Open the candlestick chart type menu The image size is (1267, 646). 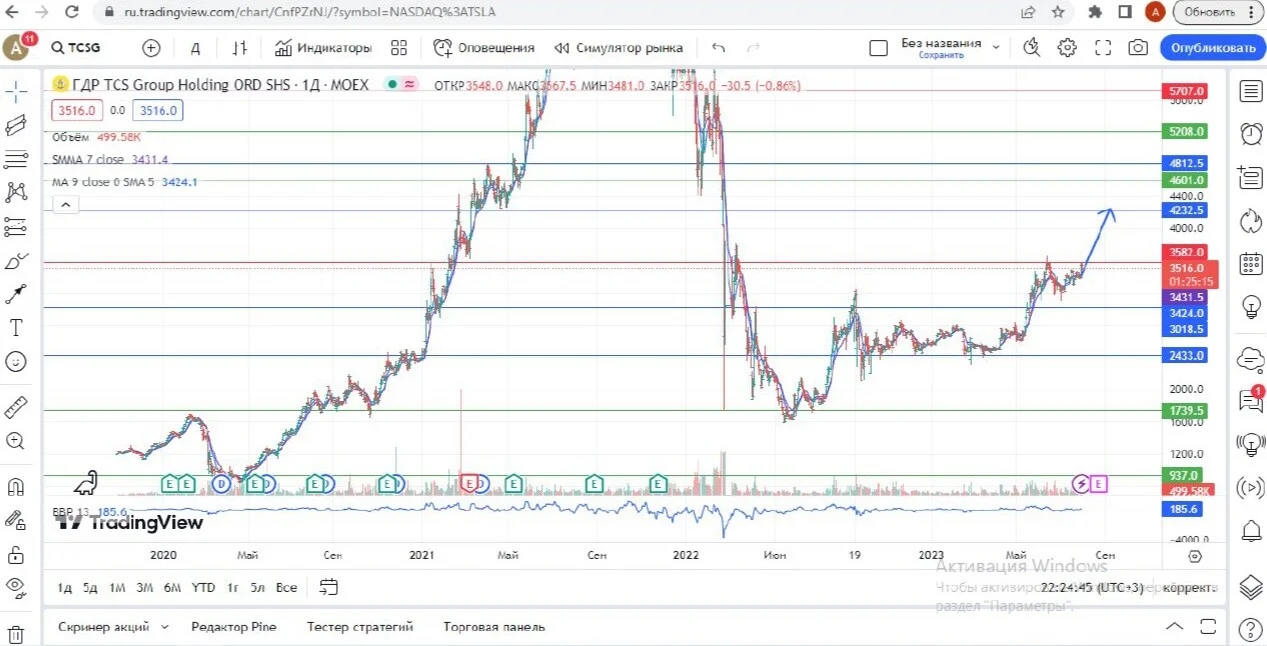[240, 47]
